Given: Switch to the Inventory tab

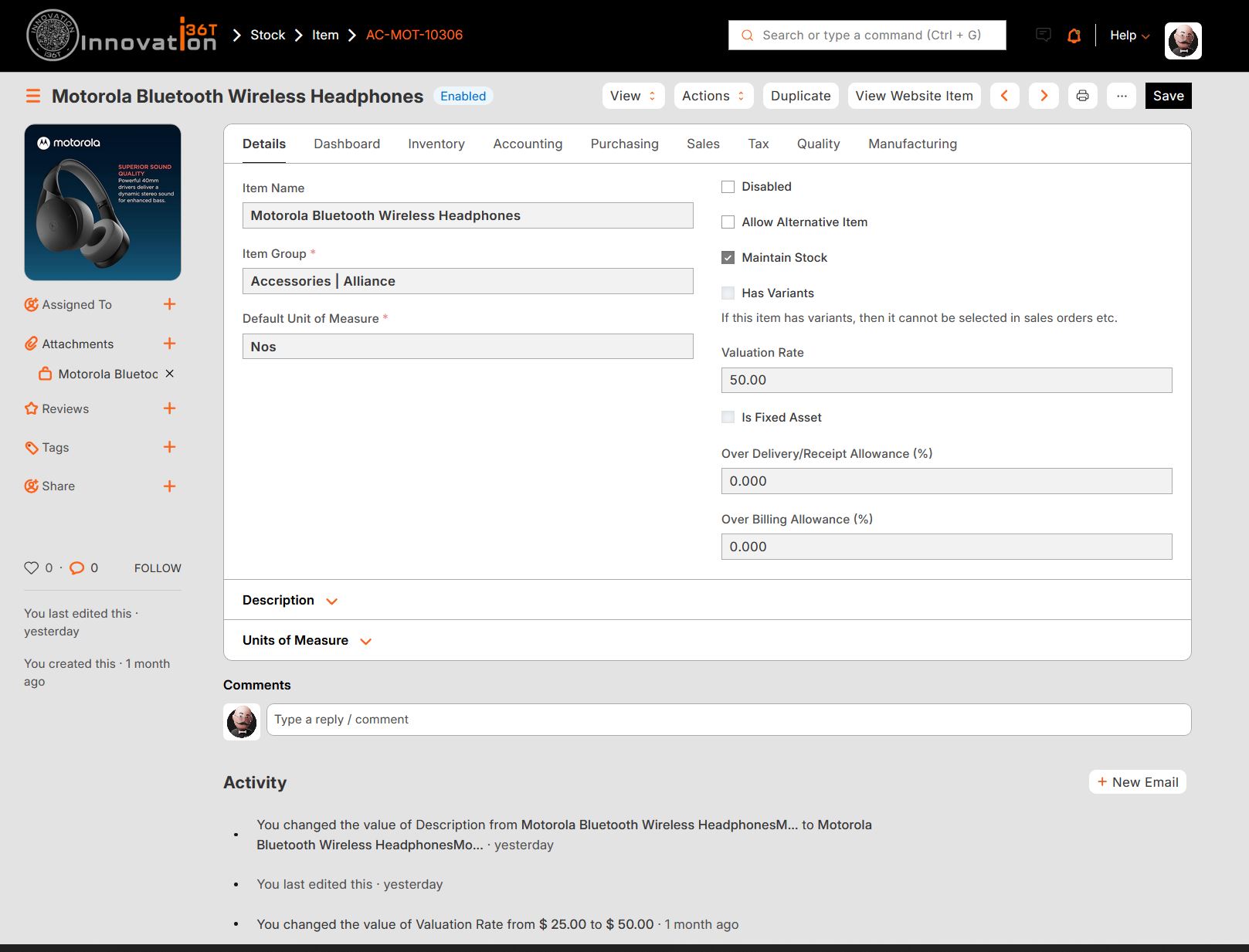Looking at the screenshot, I should click(436, 144).
